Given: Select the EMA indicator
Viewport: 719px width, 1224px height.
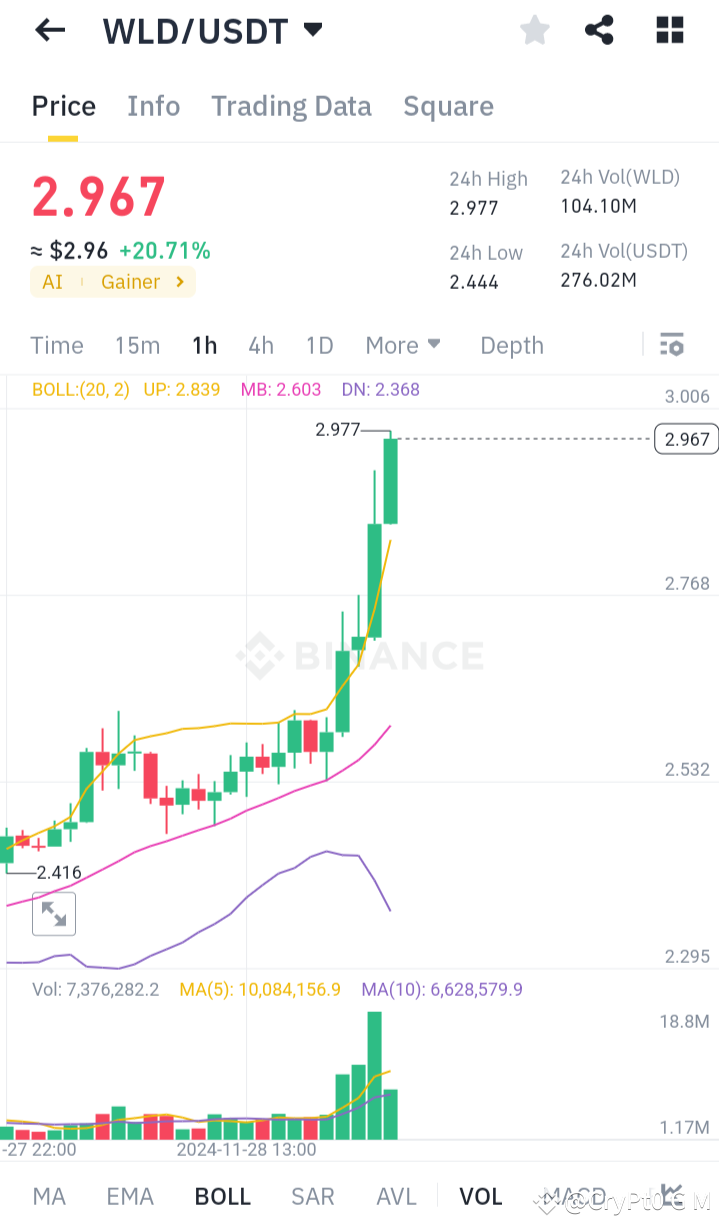Looking at the screenshot, I should [x=130, y=1195].
